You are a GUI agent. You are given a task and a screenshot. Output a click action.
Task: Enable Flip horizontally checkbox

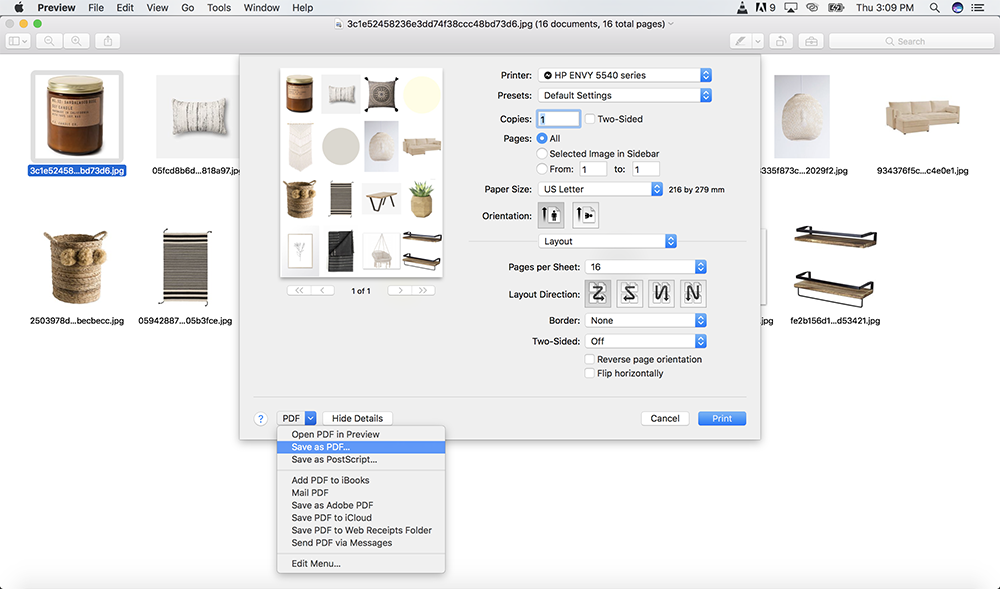tap(590, 374)
